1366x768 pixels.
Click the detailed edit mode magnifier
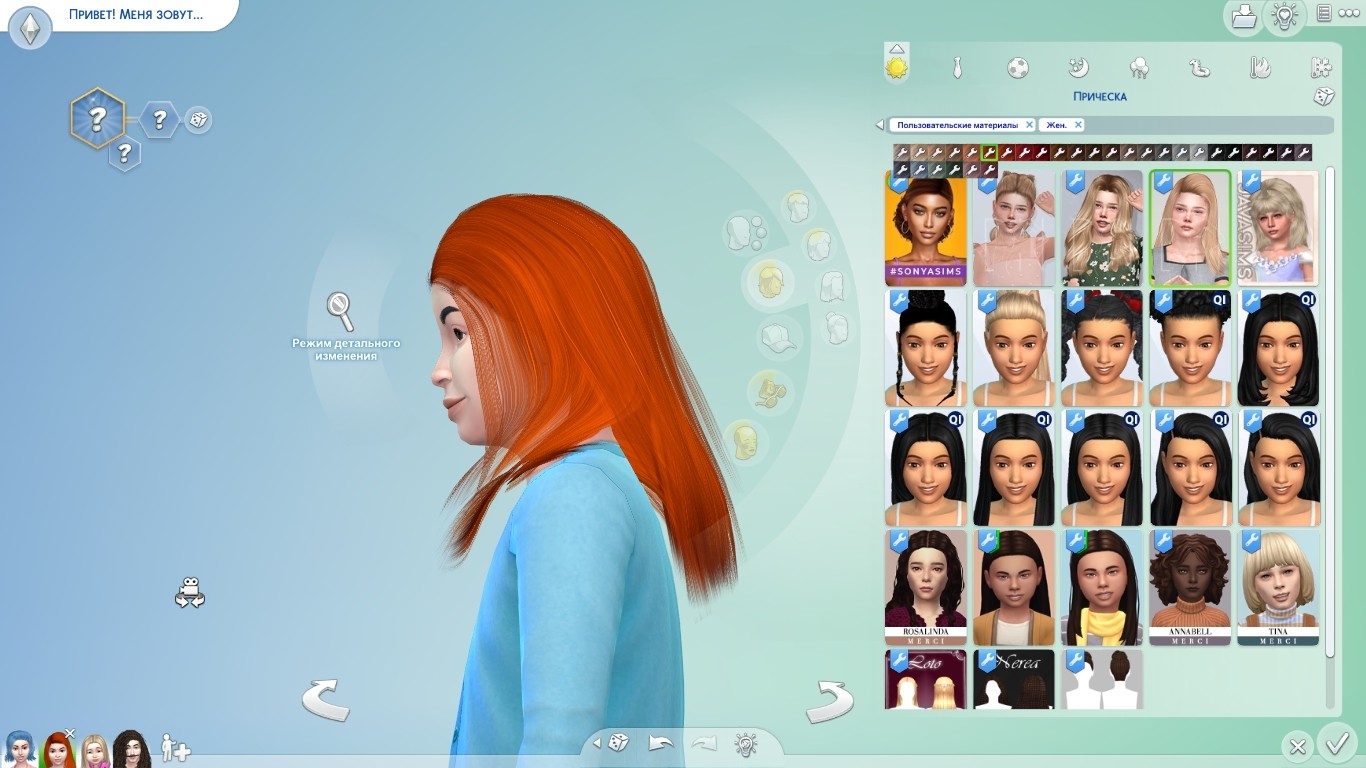coord(341,311)
